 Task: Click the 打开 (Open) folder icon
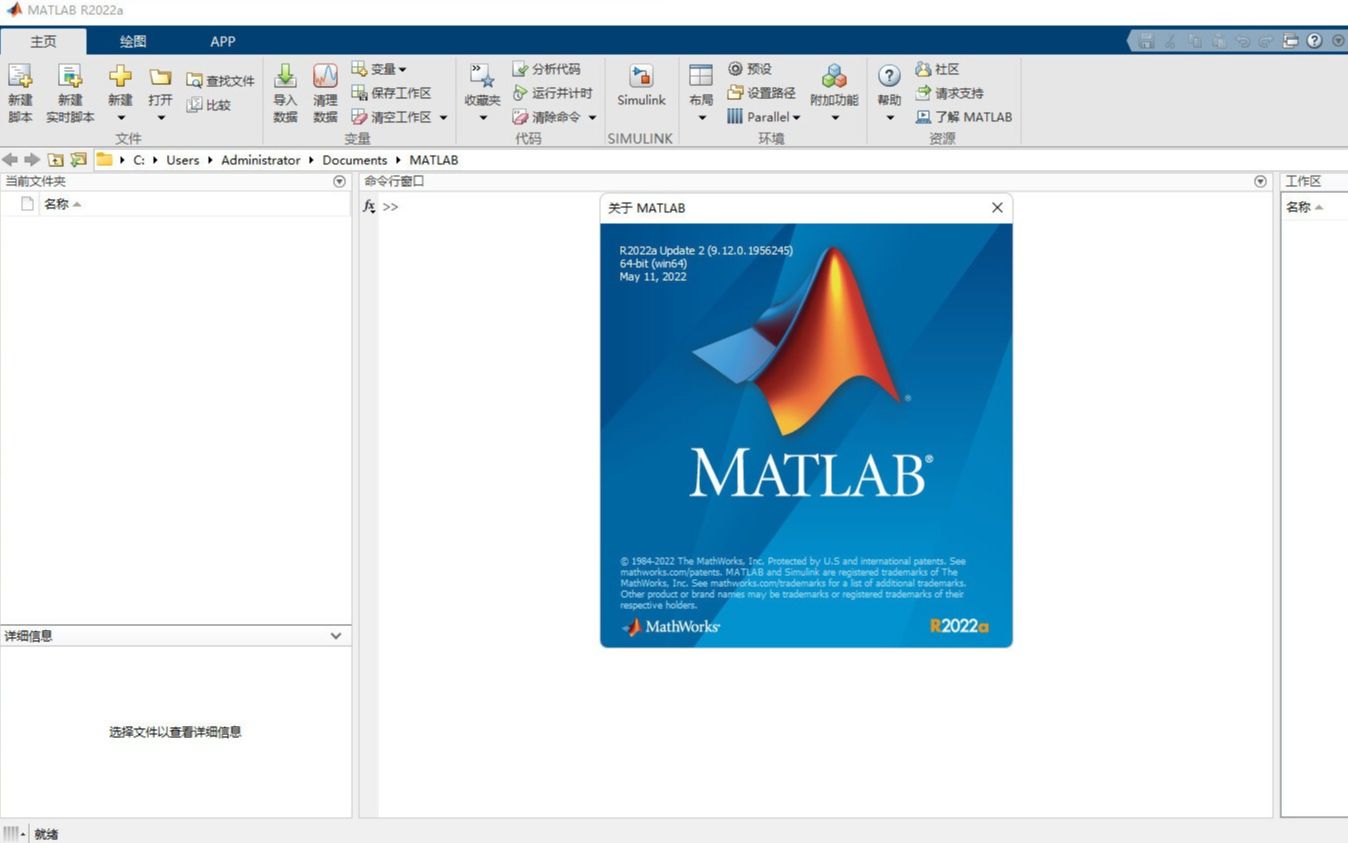(x=160, y=77)
